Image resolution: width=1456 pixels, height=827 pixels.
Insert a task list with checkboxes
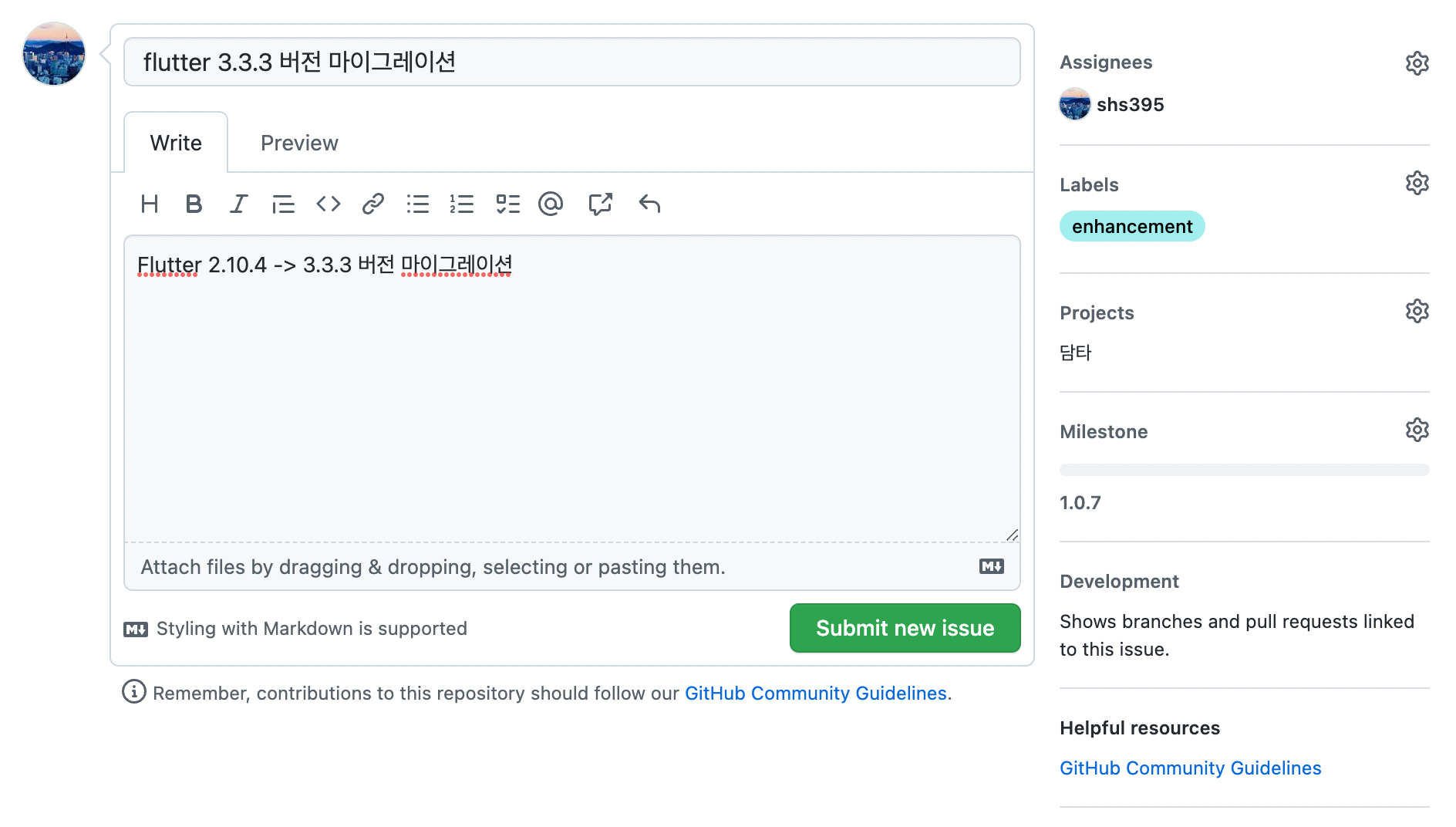pos(507,204)
